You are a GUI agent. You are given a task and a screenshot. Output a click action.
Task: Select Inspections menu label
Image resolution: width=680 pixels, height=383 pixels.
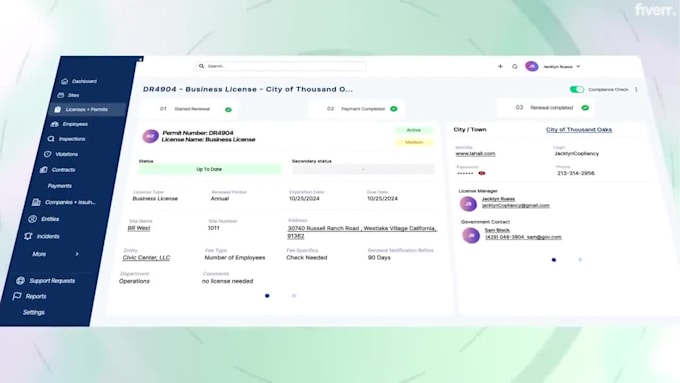coord(72,139)
